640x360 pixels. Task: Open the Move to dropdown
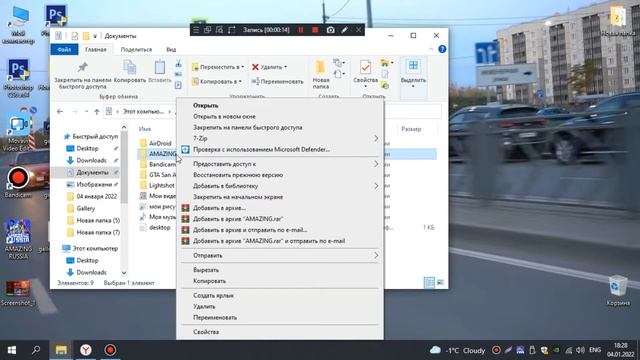(x=218, y=67)
